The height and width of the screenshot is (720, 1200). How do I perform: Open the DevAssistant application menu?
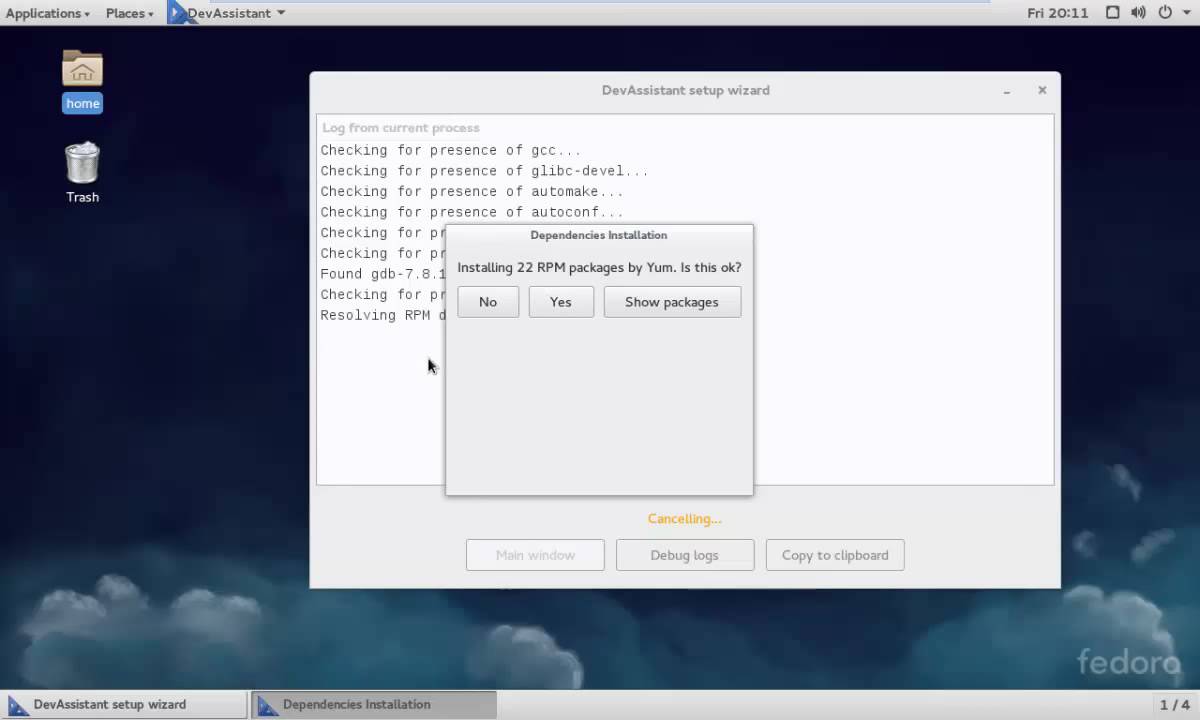coord(236,13)
